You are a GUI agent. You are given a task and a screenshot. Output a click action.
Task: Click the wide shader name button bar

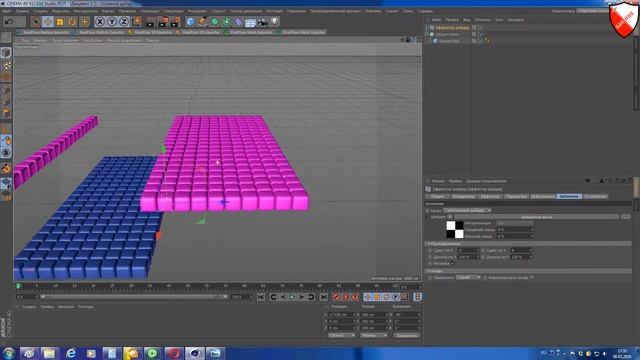(x=537, y=217)
